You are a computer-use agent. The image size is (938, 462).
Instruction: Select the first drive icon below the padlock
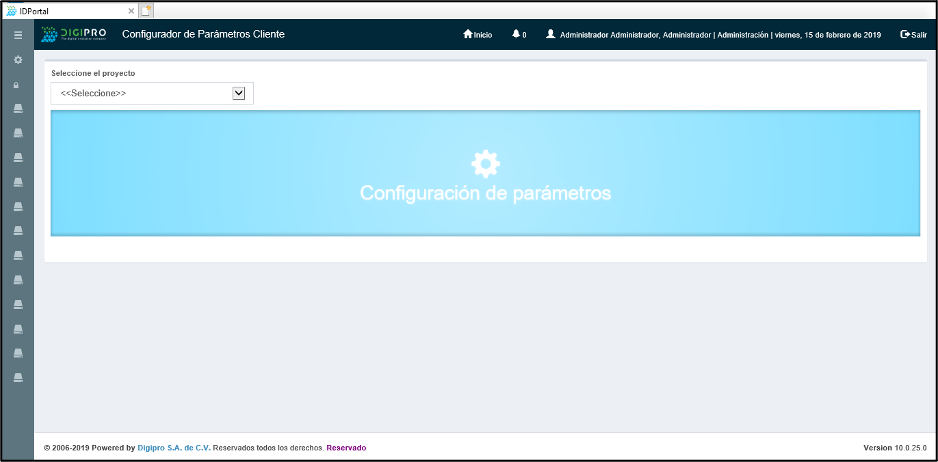click(17, 109)
